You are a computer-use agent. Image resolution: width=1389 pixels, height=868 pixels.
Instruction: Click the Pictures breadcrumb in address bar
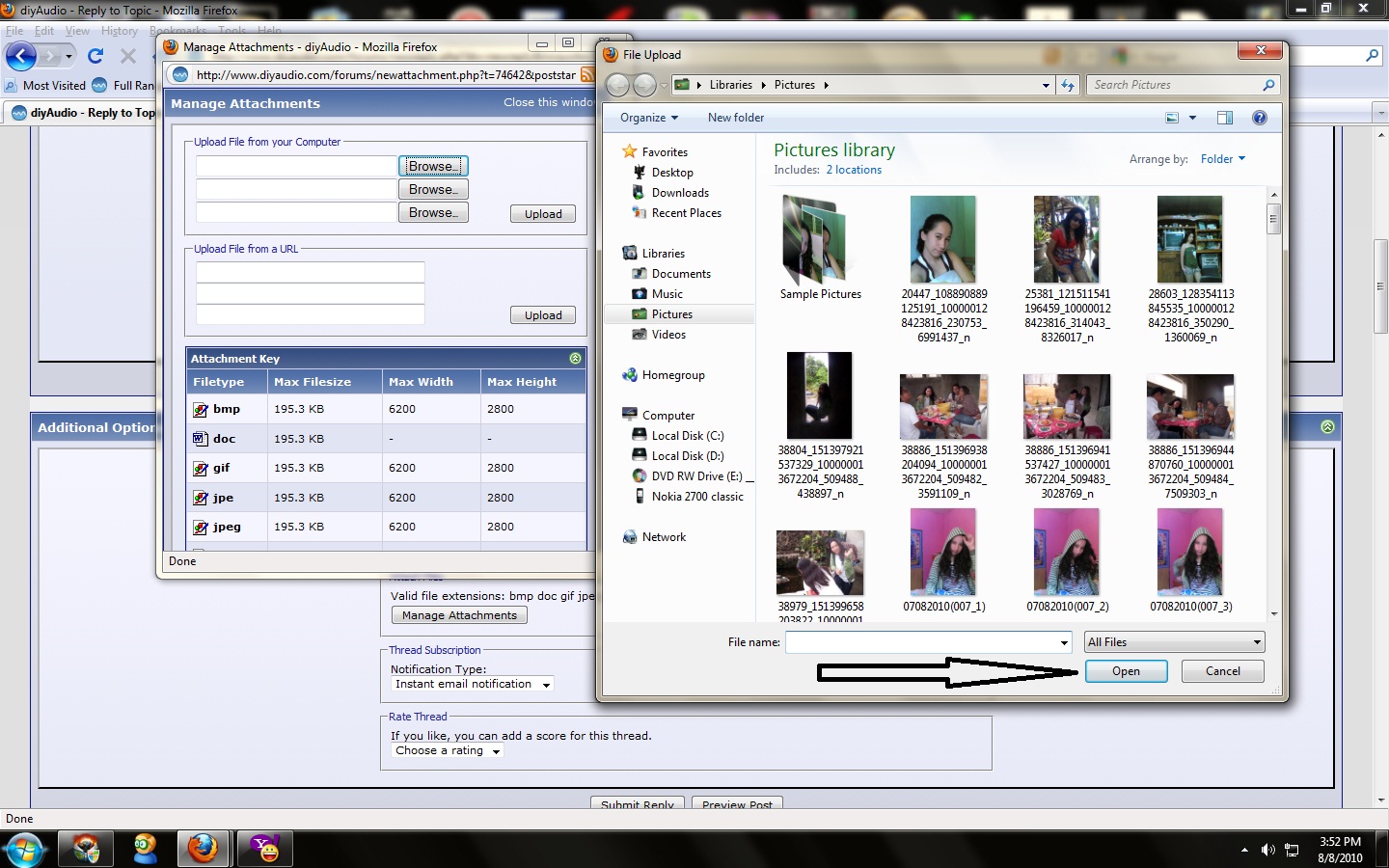[795, 85]
